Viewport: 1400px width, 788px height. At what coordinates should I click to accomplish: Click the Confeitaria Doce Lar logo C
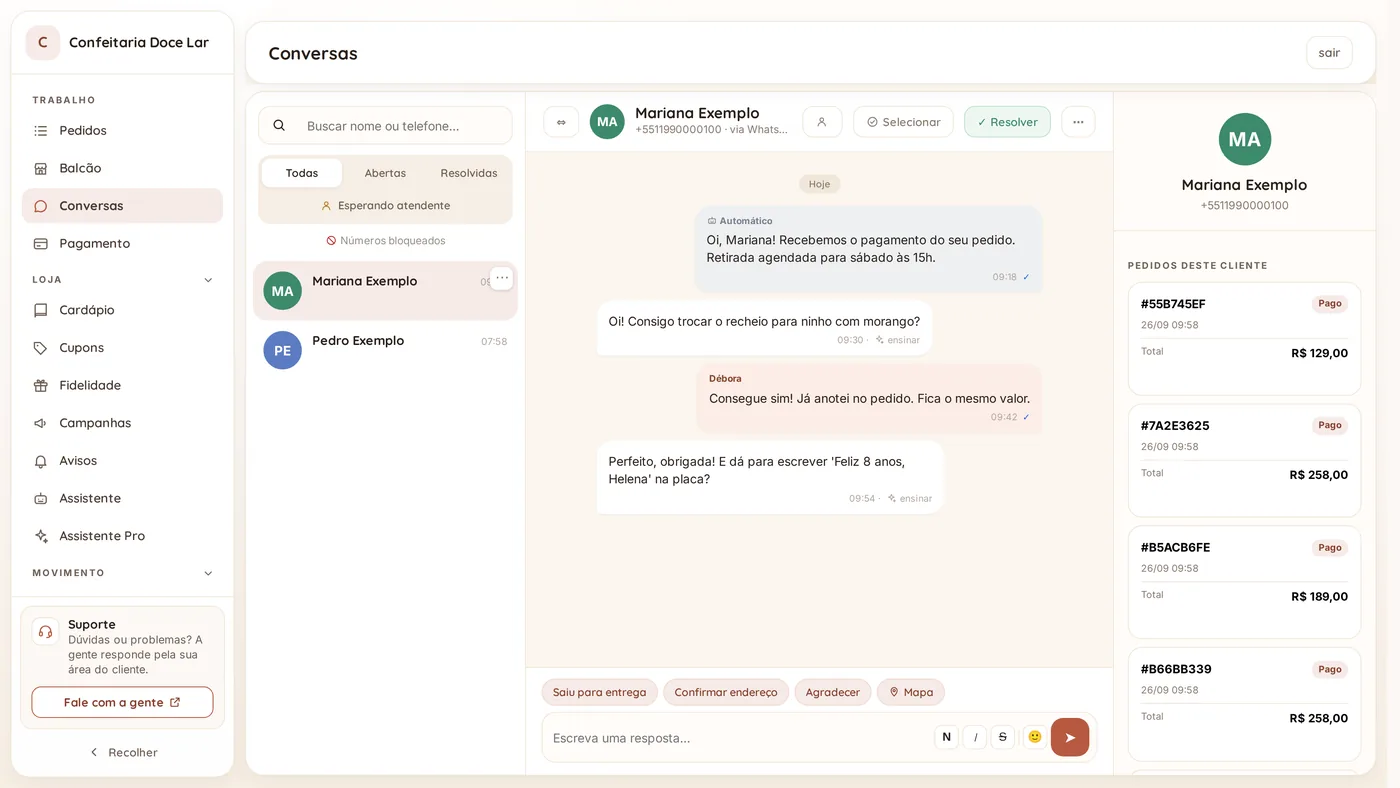click(43, 43)
